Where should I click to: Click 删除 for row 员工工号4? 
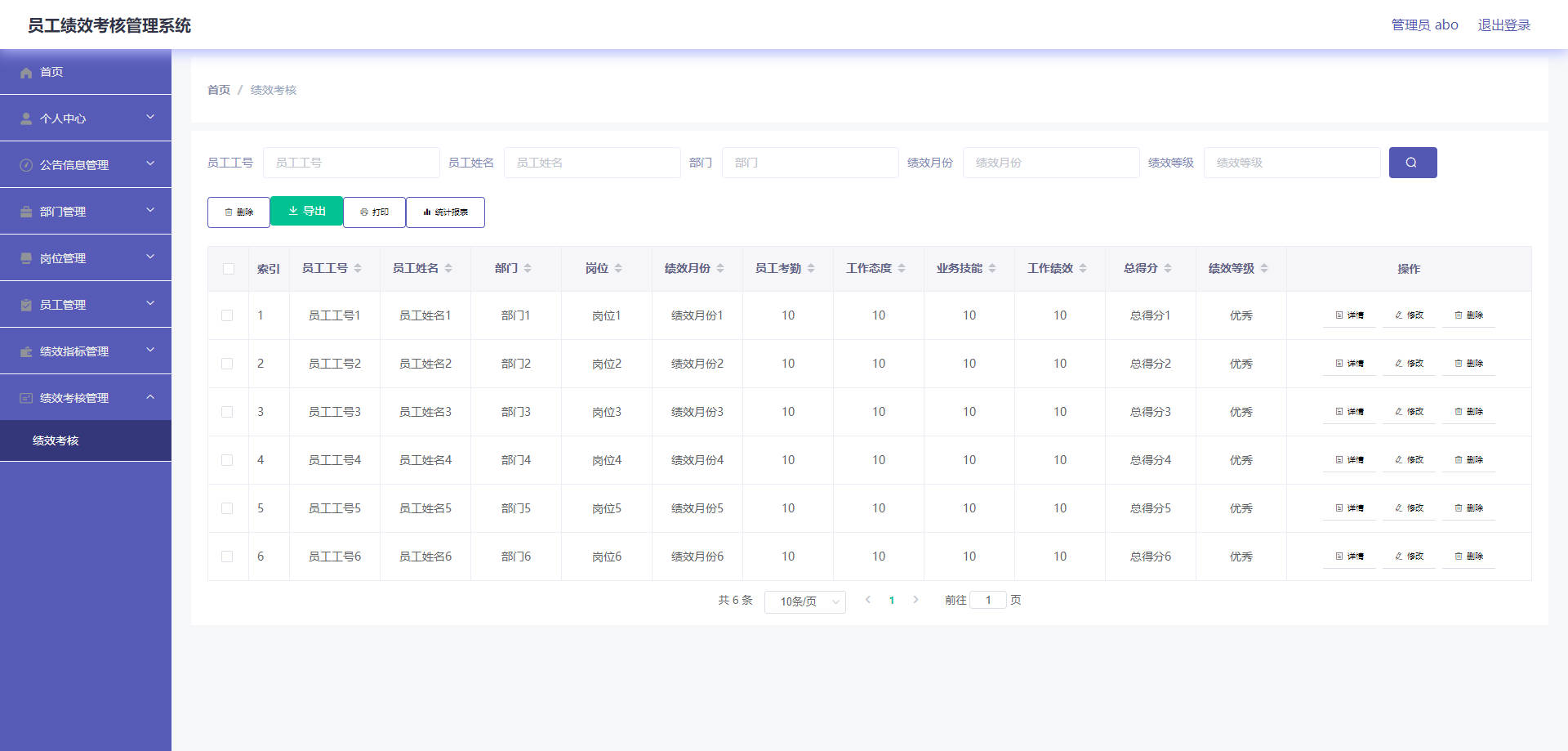(x=1468, y=460)
